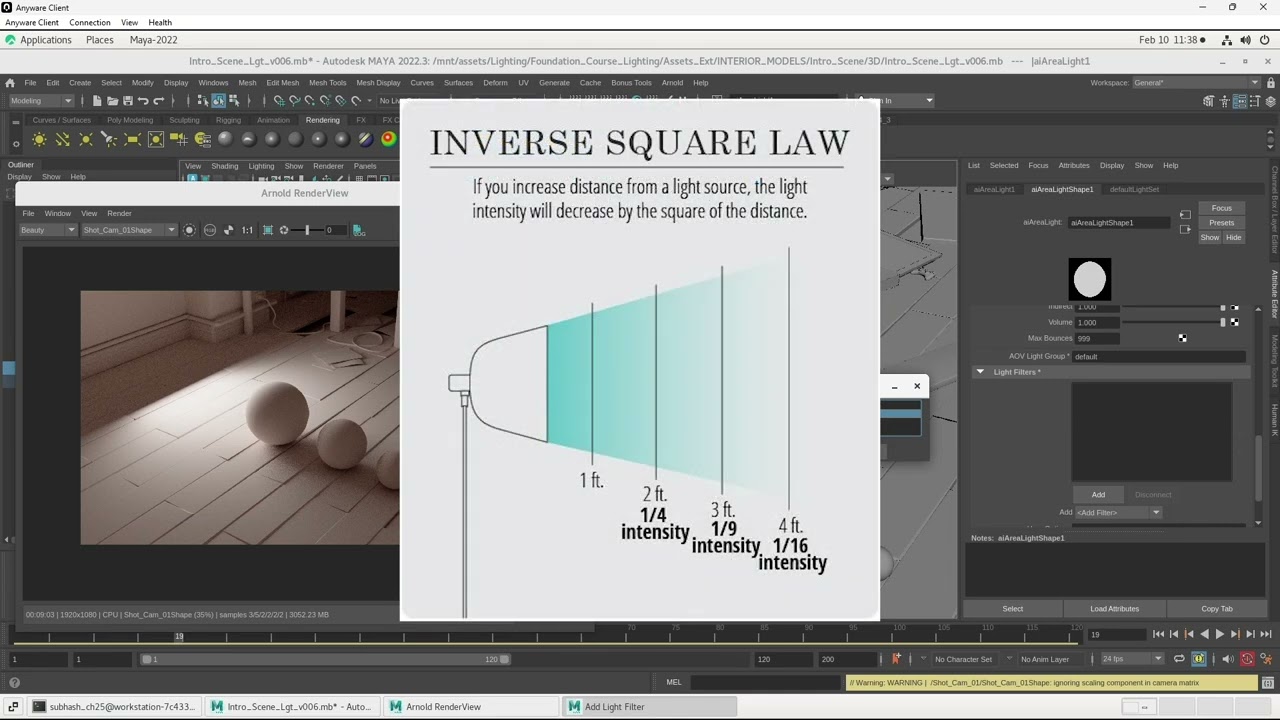The width and height of the screenshot is (1280, 720).
Task: Click the Open Scene folder icon
Action: tap(112, 101)
